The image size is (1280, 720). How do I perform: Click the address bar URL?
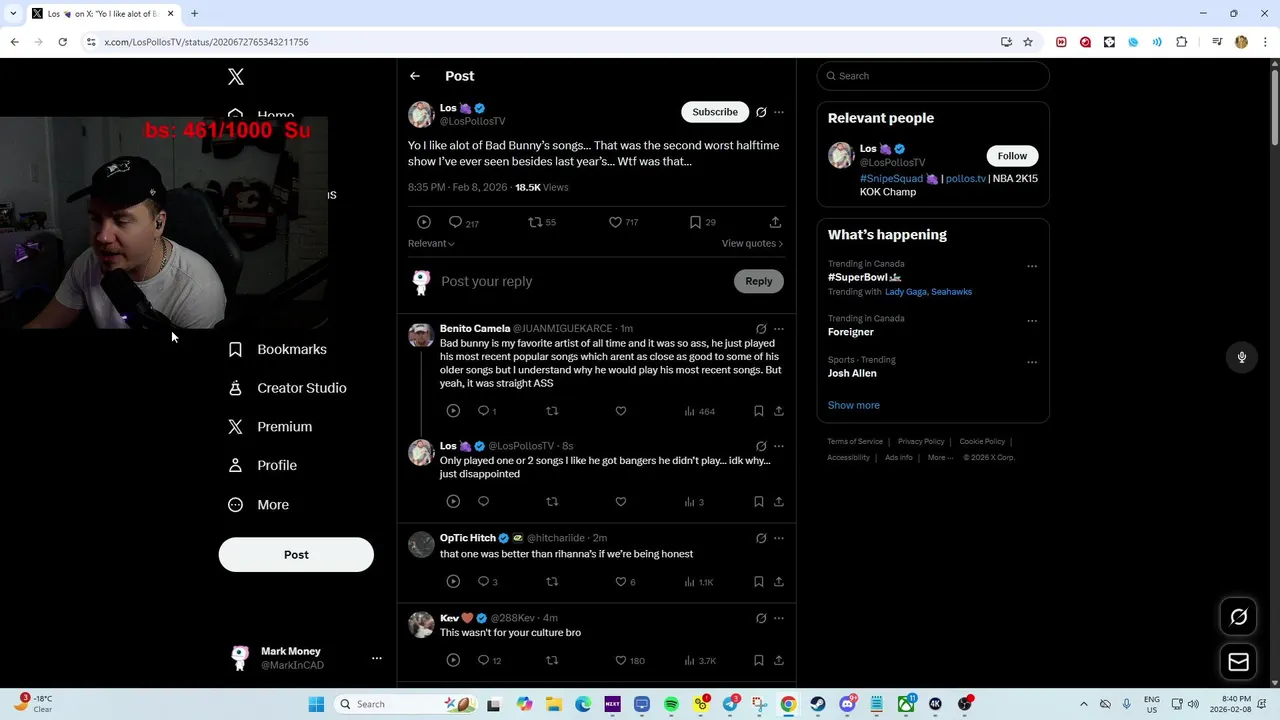[207, 42]
